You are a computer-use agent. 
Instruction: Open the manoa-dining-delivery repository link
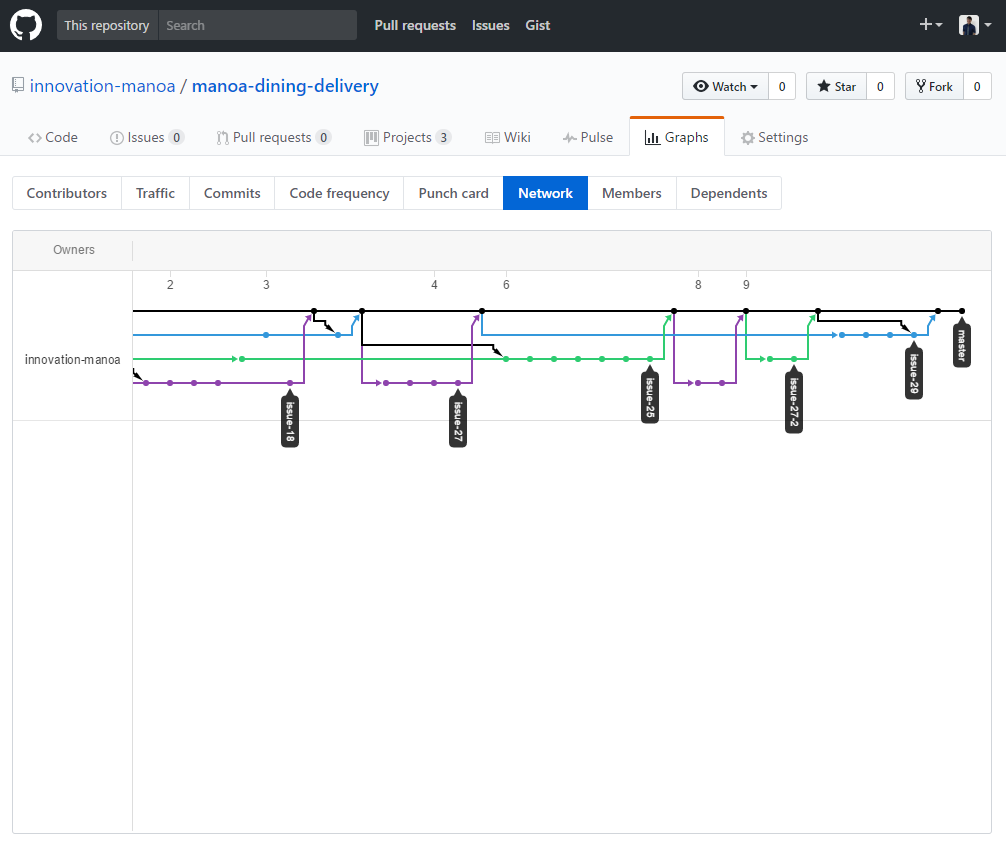coord(285,86)
